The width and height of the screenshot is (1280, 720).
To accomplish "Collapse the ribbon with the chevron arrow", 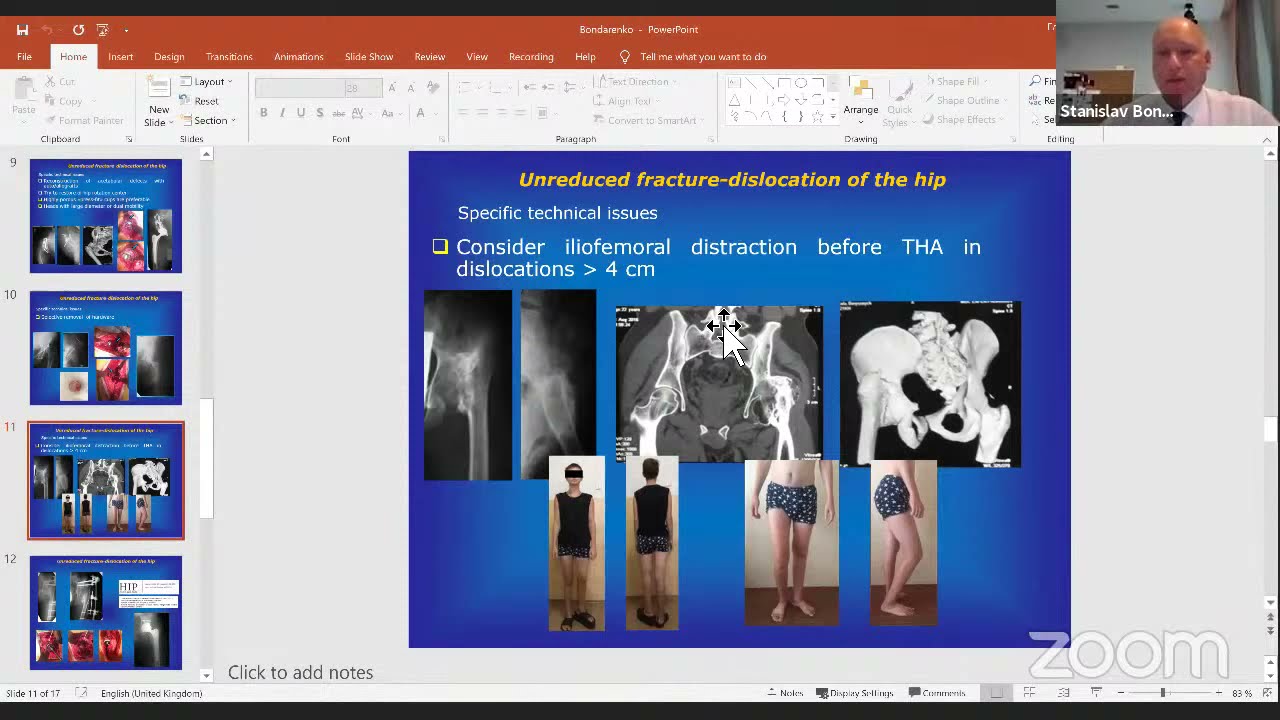I will click(1266, 140).
